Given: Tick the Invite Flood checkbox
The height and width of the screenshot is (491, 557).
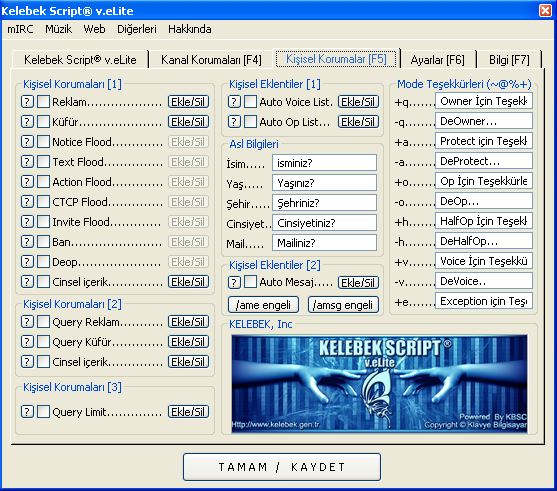Looking at the screenshot, I should pyautogui.click(x=43, y=222).
